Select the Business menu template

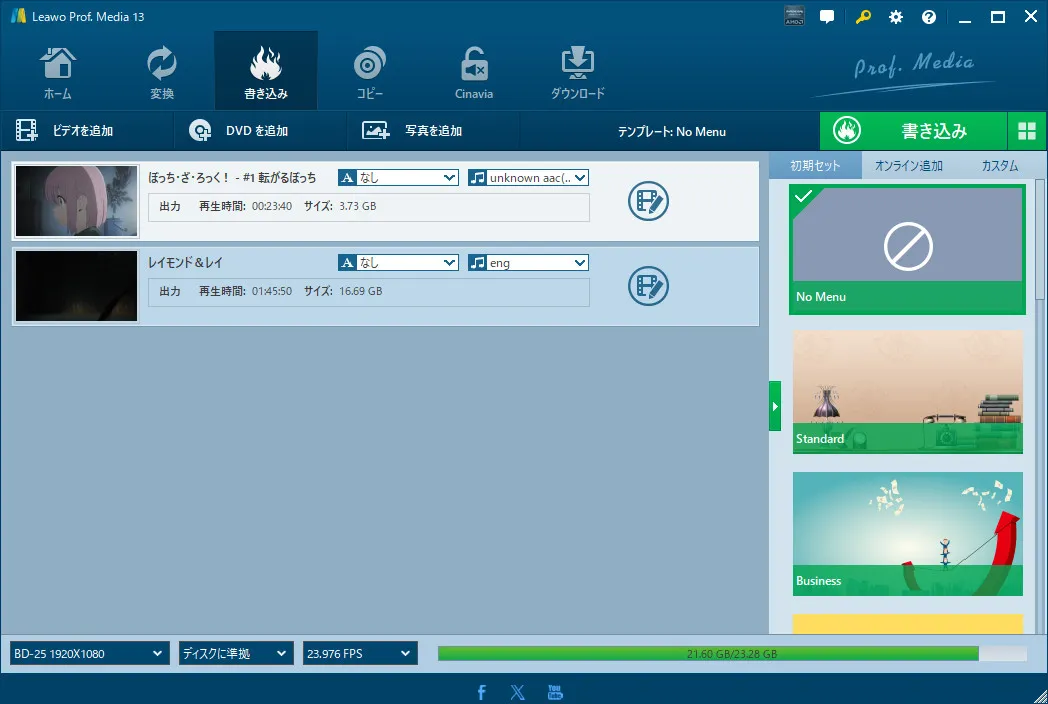[908, 534]
